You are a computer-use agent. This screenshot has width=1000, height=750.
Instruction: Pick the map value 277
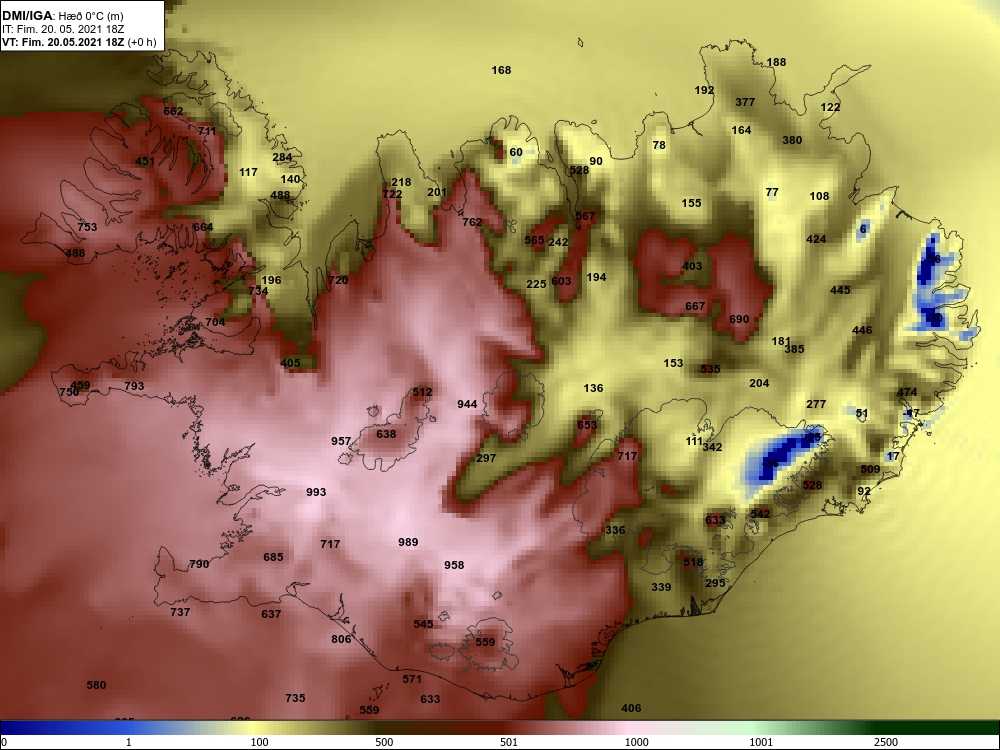pos(816,404)
